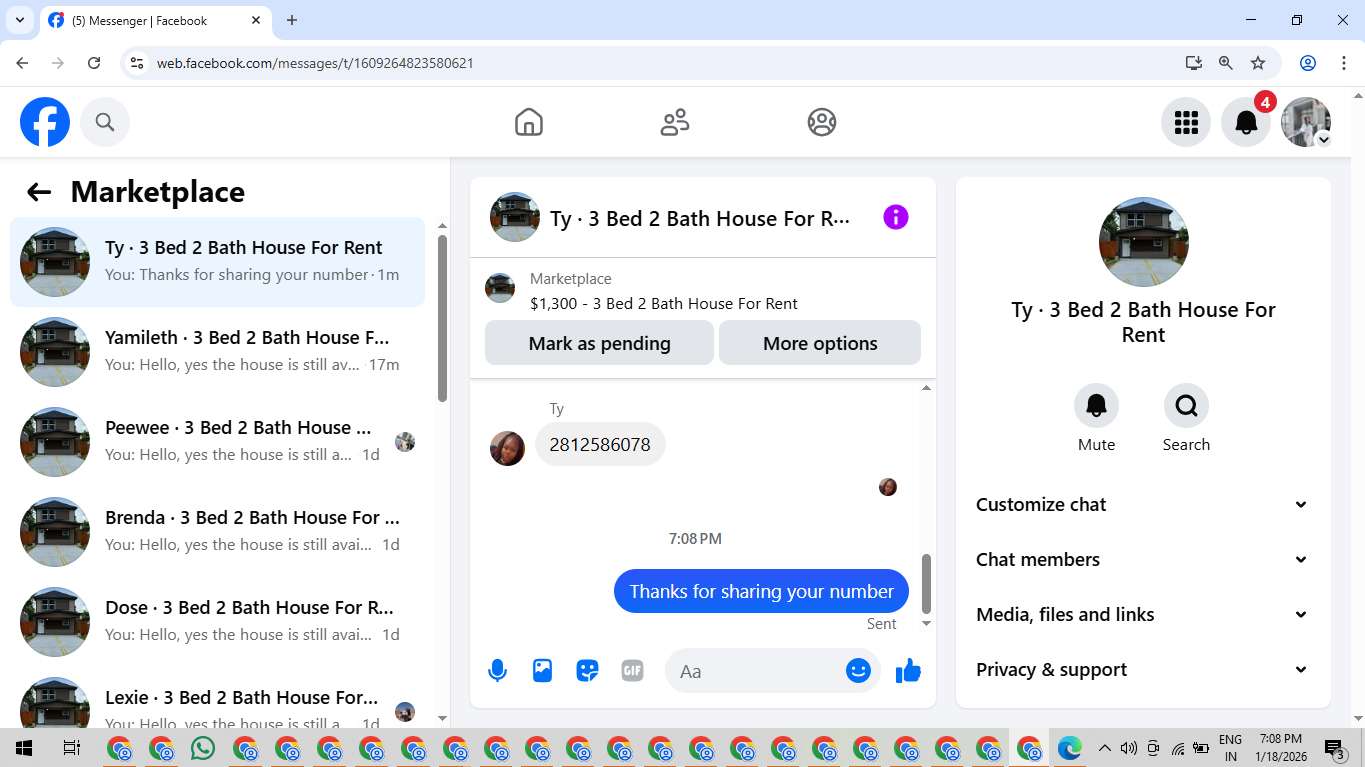Click Mark as pending button
1365x767 pixels.
[599, 343]
